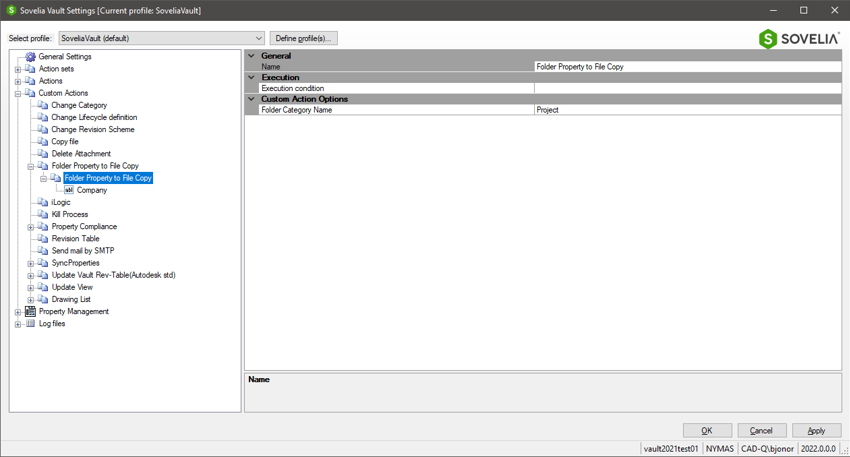
Task: Click the Change Lifecycle definition icon
Action: coord(43,117)
